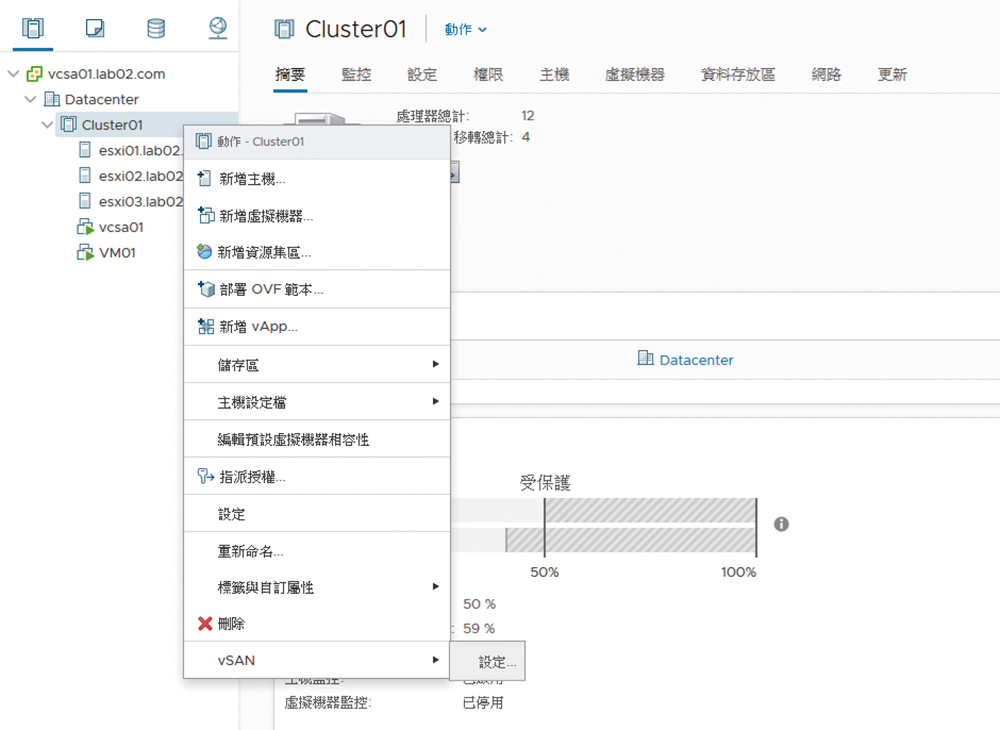The image size is (1000, 730).
Task: Expand the vSAN submenu arrow
Action: click(x=436, y=660)
